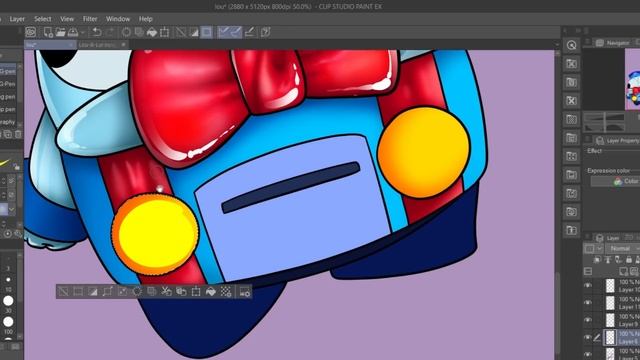The image size is (640, 360).
Task: Click Expand selected area in launcher
Action: 107,291
